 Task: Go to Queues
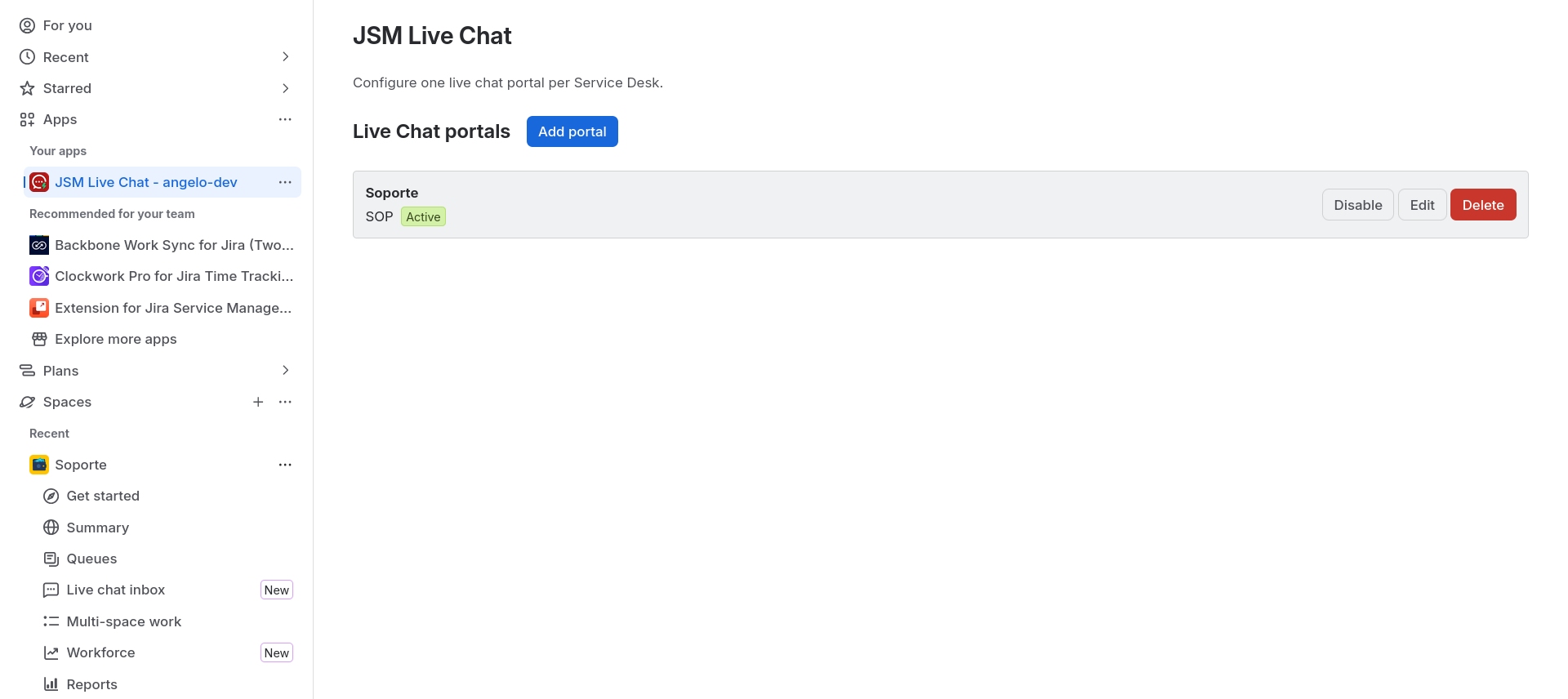click(91, 559)
